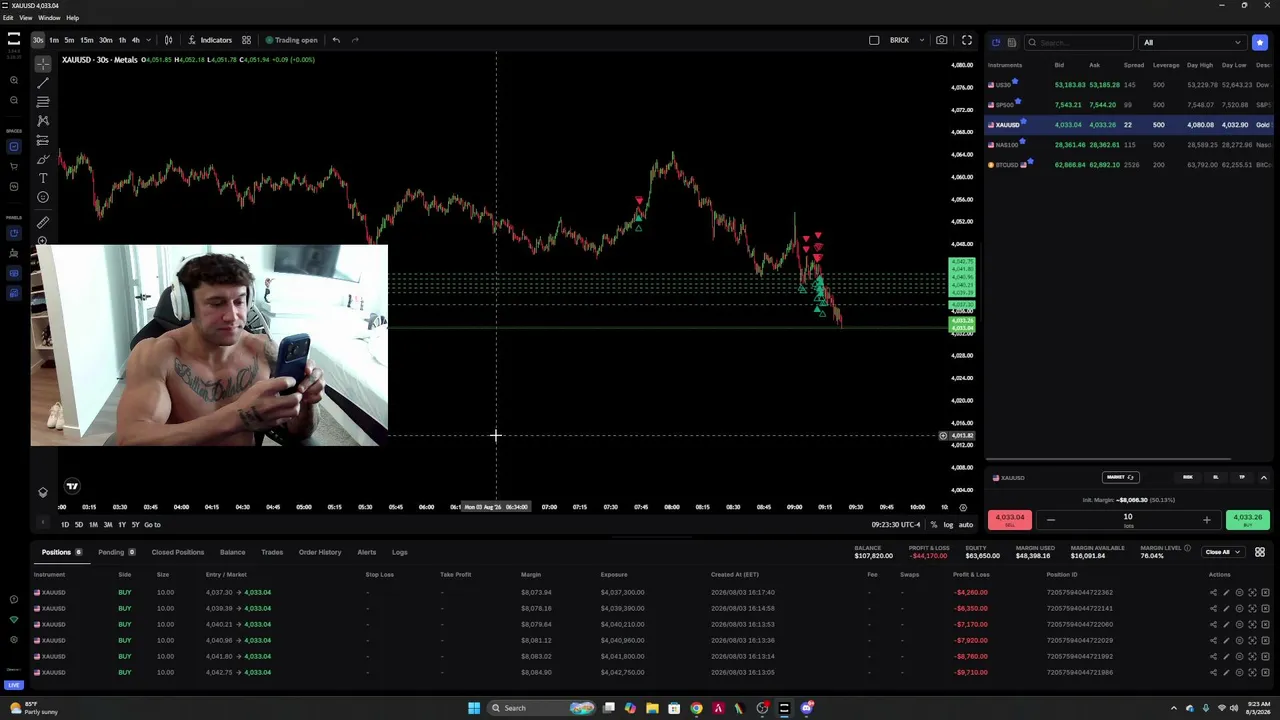
Task: Toggle the TP take profit option
Action: tap(1242, 477)
